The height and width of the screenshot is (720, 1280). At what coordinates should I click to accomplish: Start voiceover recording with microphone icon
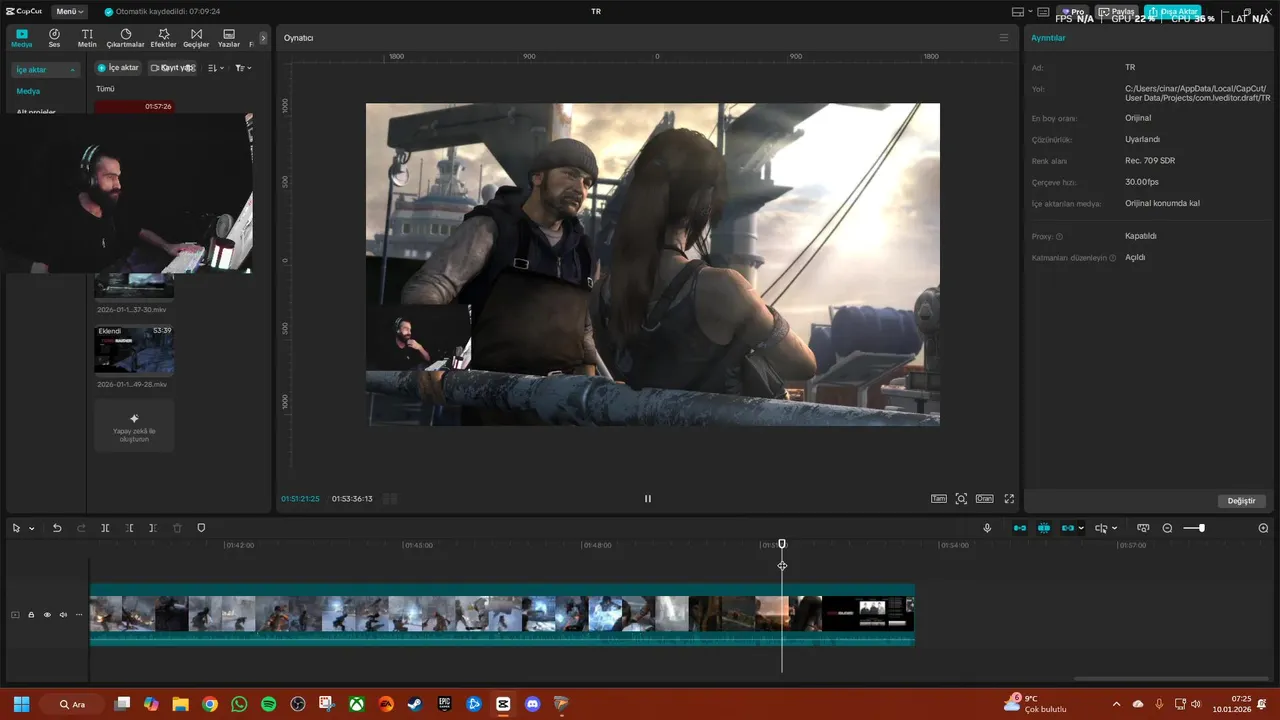coord(987,528)
